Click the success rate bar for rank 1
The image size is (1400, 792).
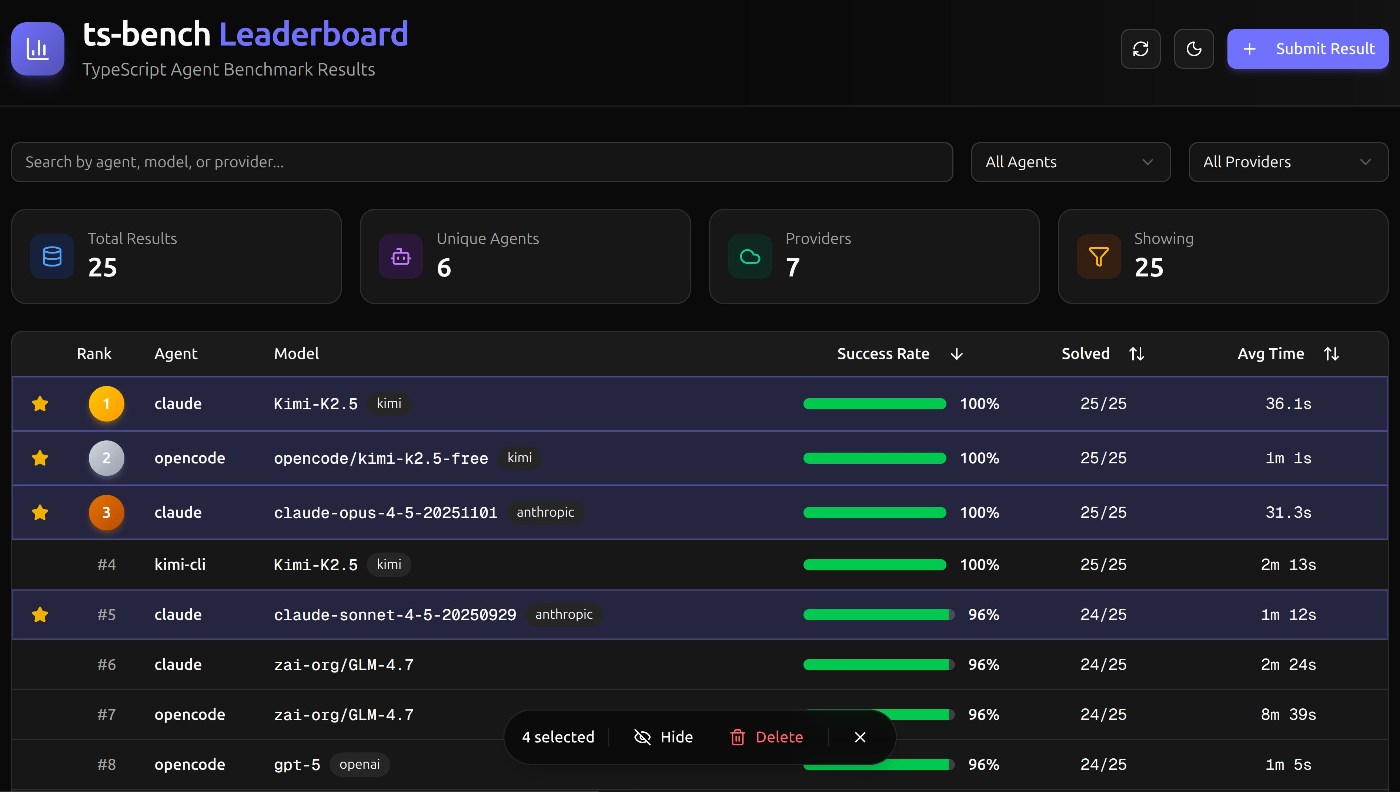click(x=875, y=404)
